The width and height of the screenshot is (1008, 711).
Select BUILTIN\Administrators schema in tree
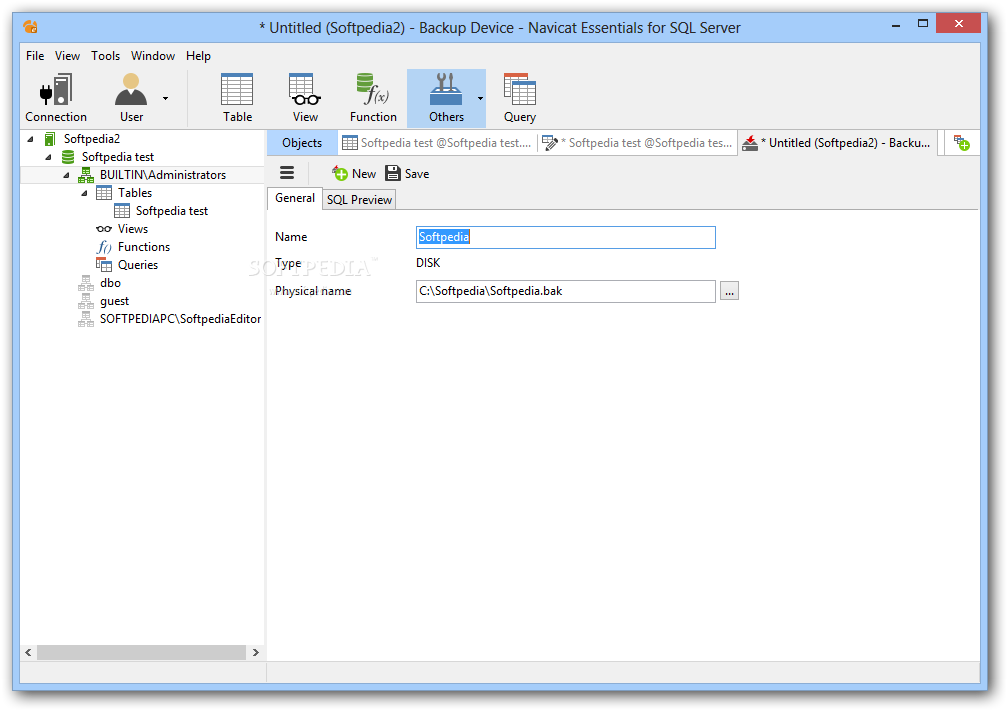click(163, 175)
